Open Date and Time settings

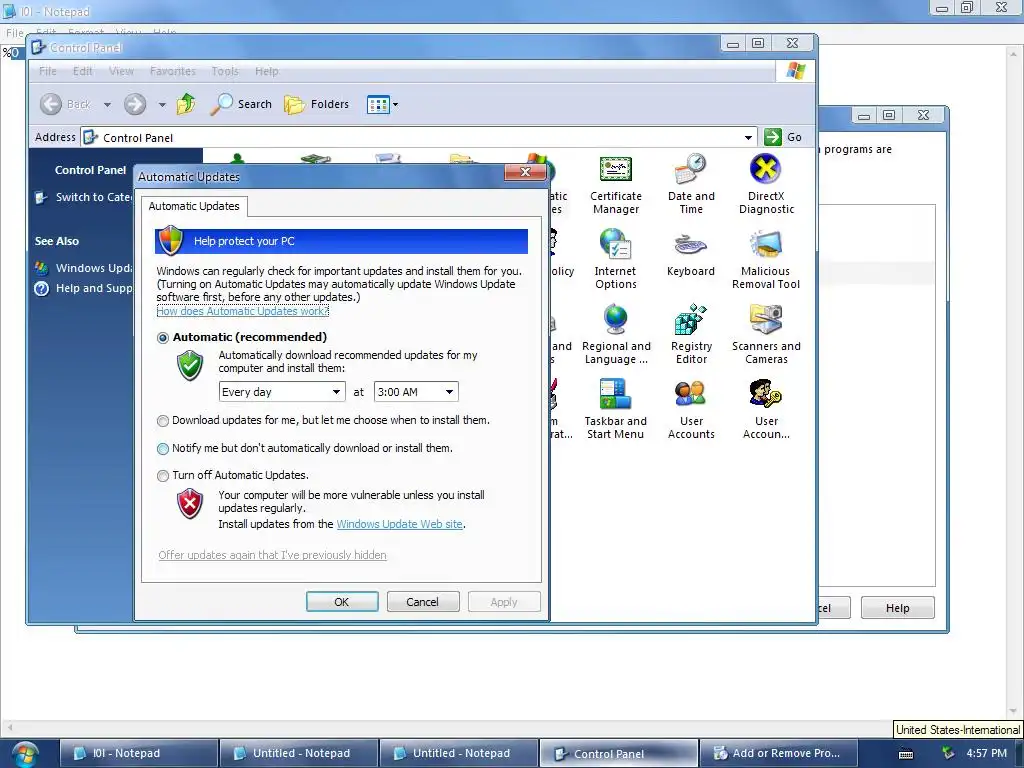click(x=691, y=184)
